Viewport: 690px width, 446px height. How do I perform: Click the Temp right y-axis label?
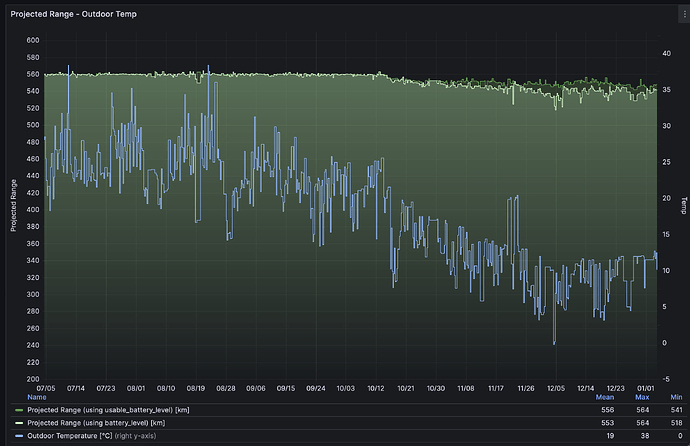pos(684,205)
